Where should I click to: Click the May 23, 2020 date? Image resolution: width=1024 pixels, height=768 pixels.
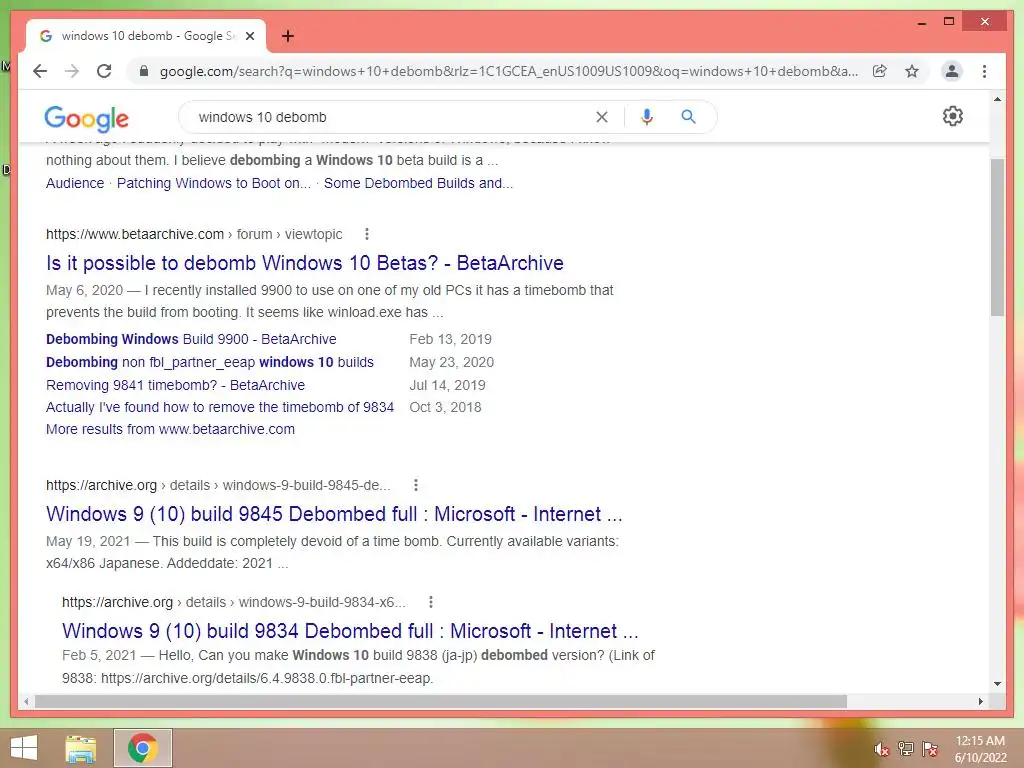click(x=451, y=362)
